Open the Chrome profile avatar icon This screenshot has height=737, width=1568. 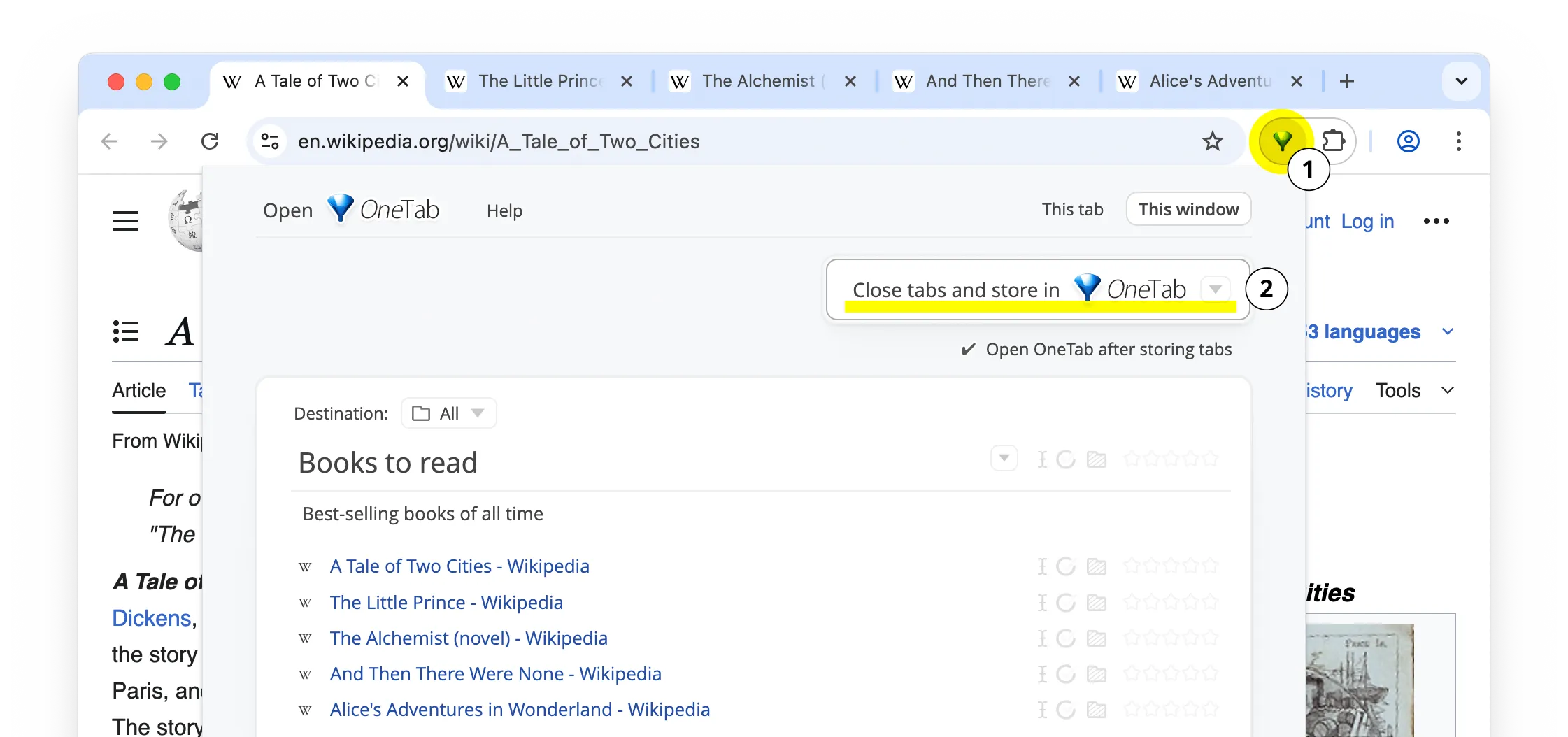coord(1408,141)
